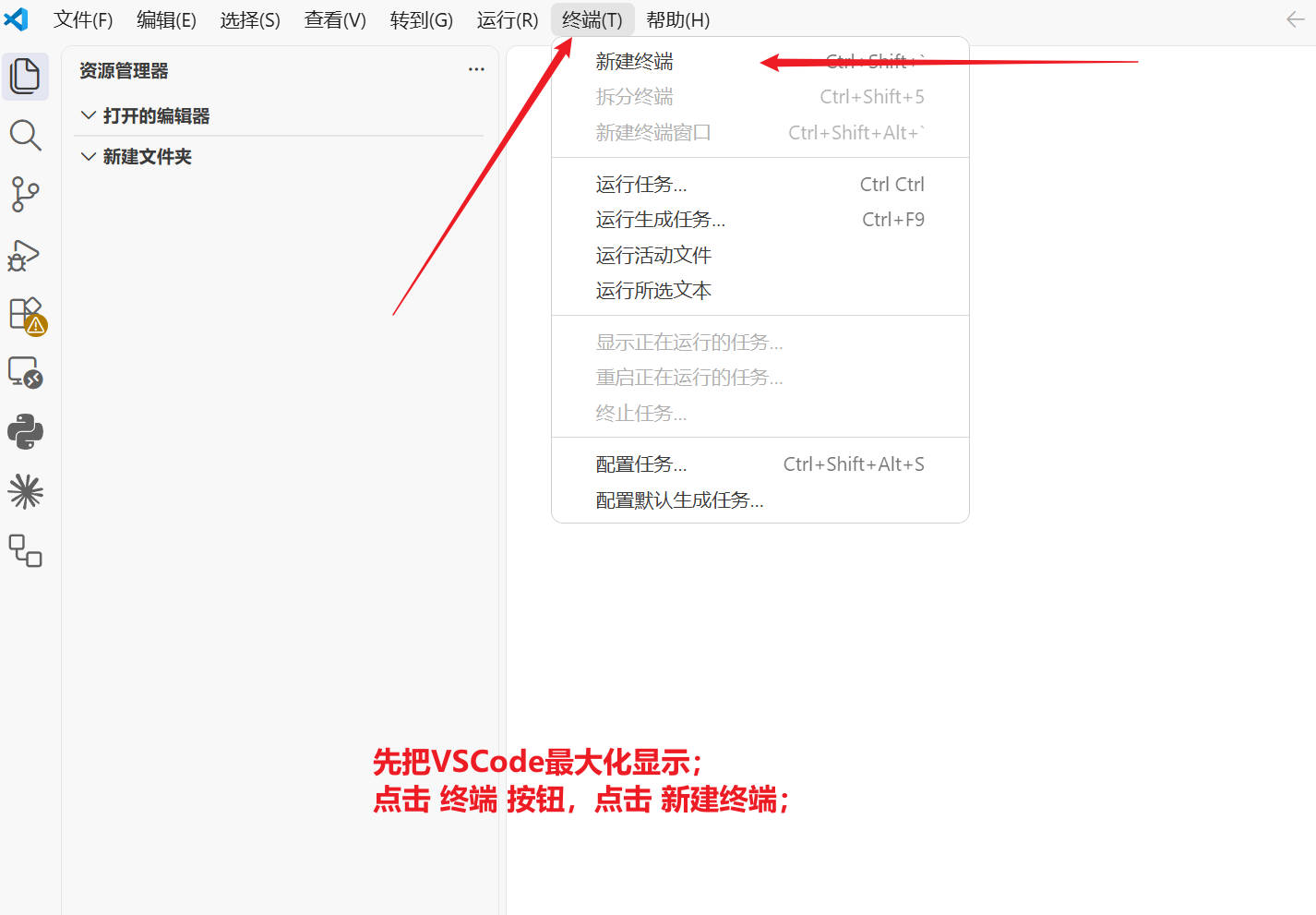Open the 编辑(E) menu
Screen dimensions: 1316x915
point(166,20)
